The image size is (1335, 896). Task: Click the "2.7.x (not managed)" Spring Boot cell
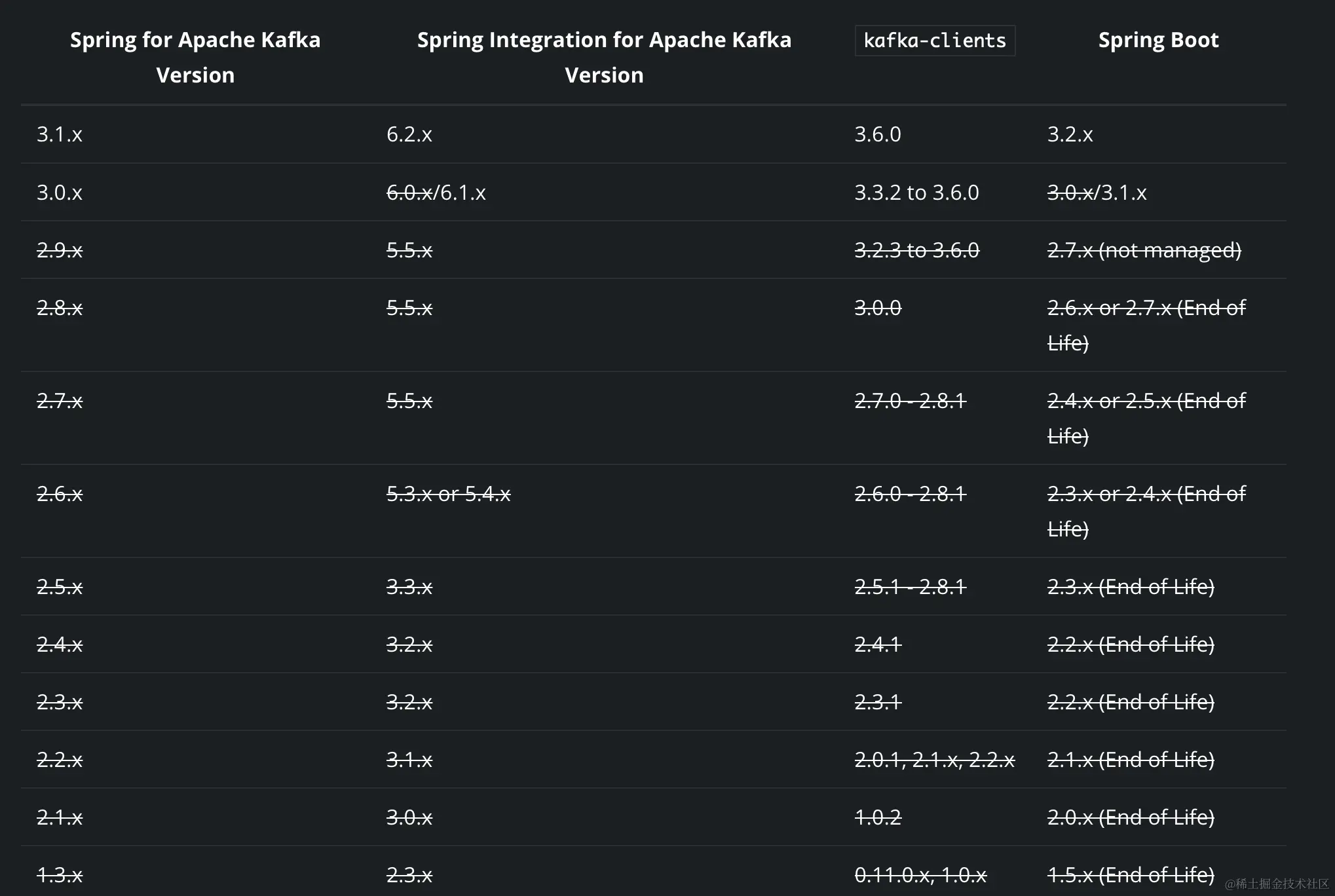(1144, 250)
